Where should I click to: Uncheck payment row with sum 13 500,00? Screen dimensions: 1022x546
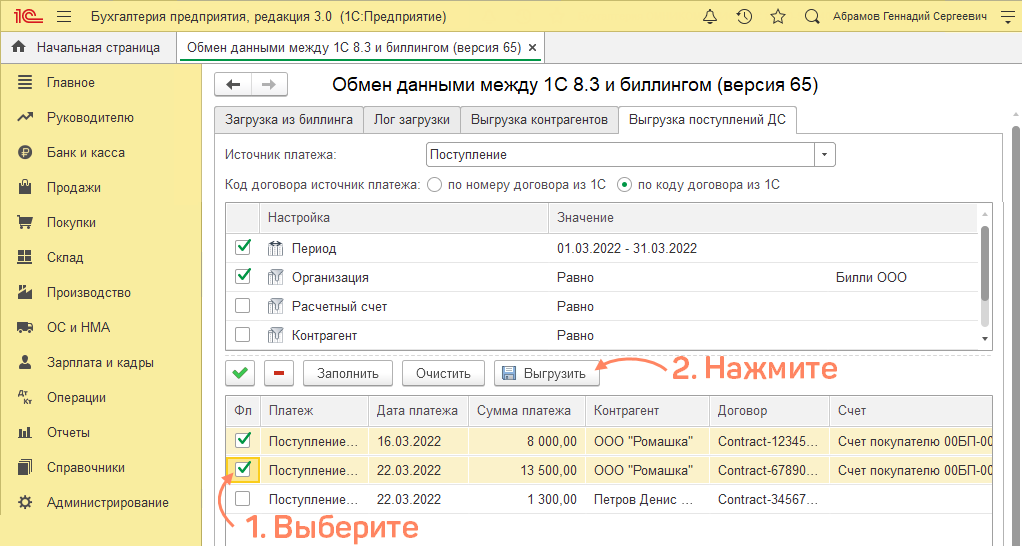pyautogui.click(x=242, y=469)
